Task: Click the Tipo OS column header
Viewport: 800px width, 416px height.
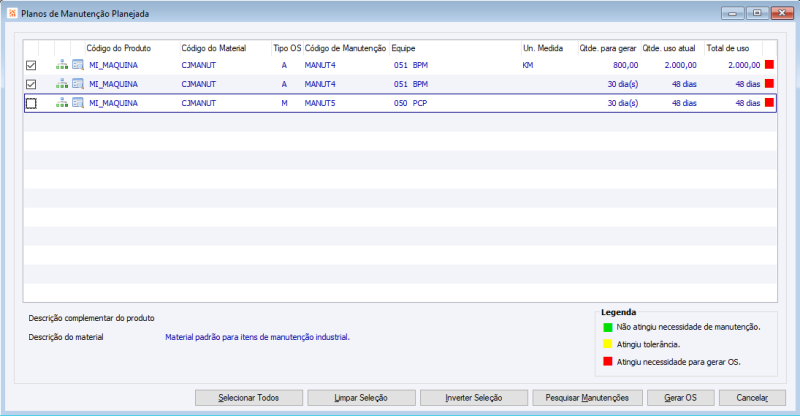Action: [x=287, y=48]
